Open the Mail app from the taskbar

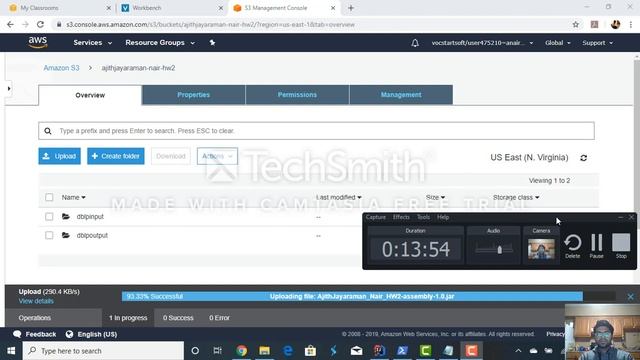(x=356, y=351)
